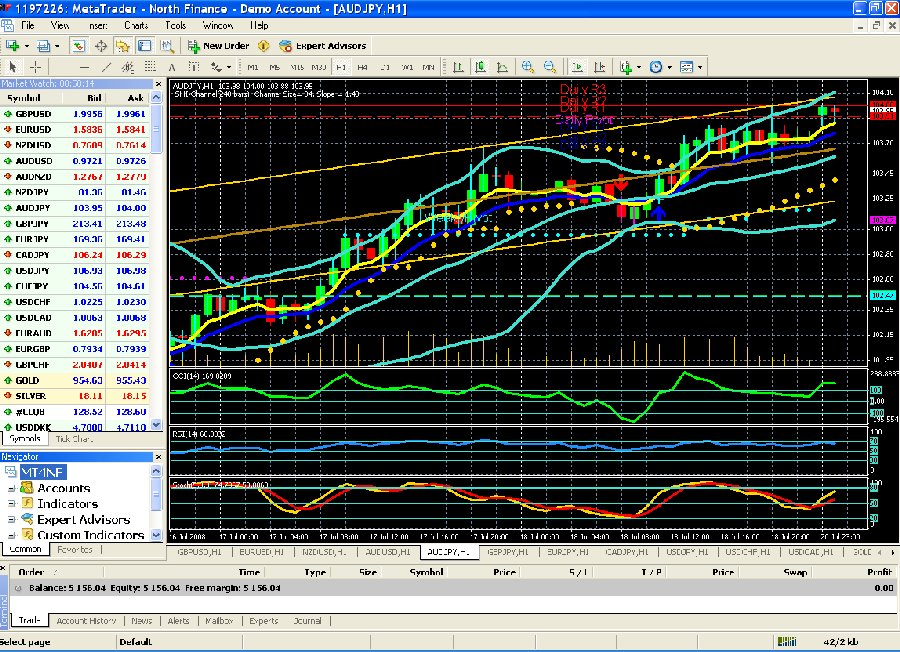Open the View menu
900x652 pixels.
pyautogui.click(x=60, y=25)
